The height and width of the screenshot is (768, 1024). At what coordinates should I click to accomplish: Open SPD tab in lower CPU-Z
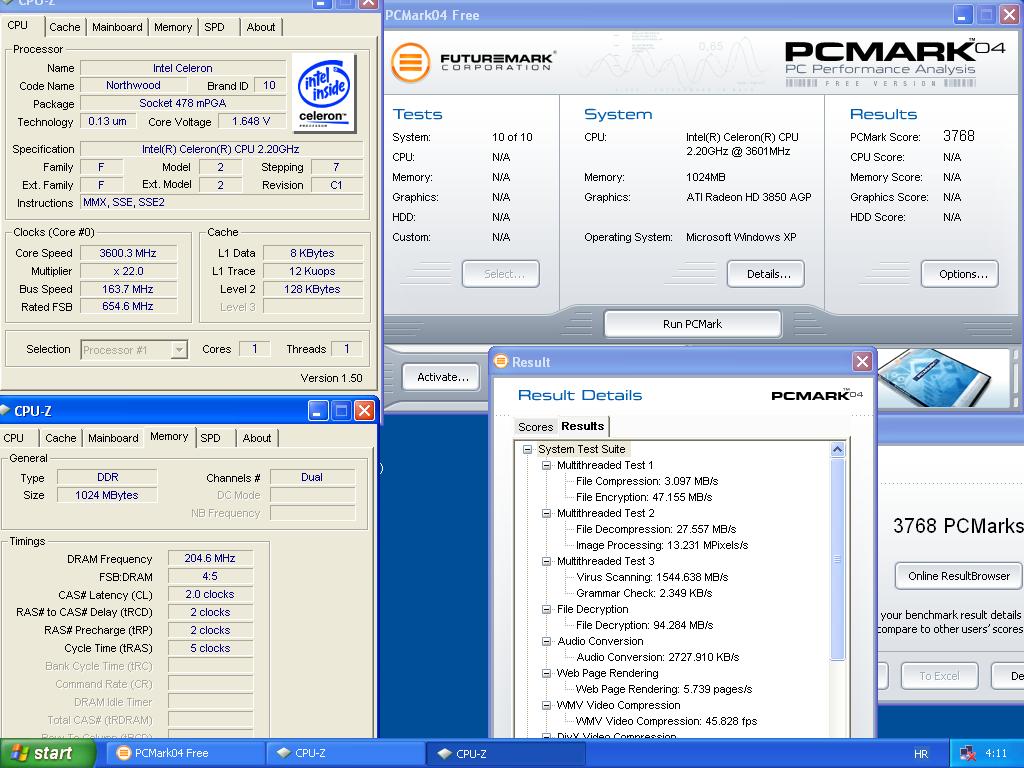(x=210, y=438)
